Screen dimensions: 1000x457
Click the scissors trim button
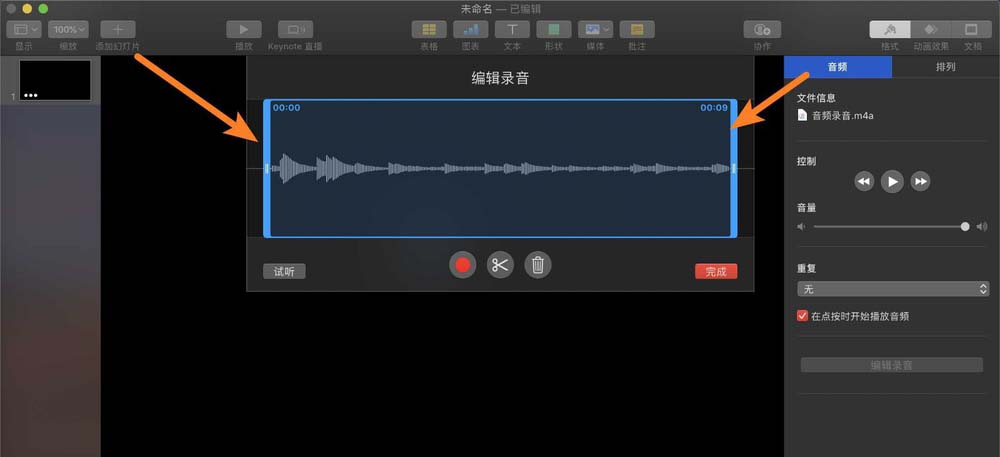(500, 265)
